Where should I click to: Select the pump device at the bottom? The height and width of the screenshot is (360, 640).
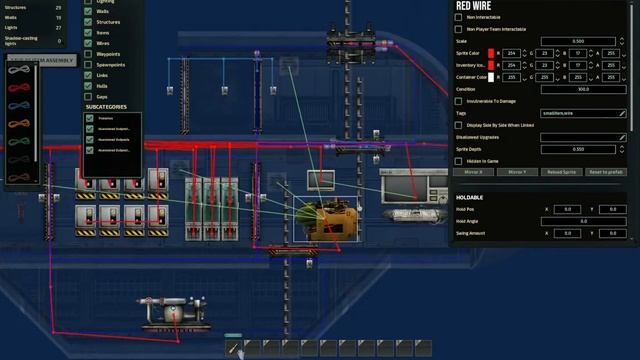pos(173,313)
